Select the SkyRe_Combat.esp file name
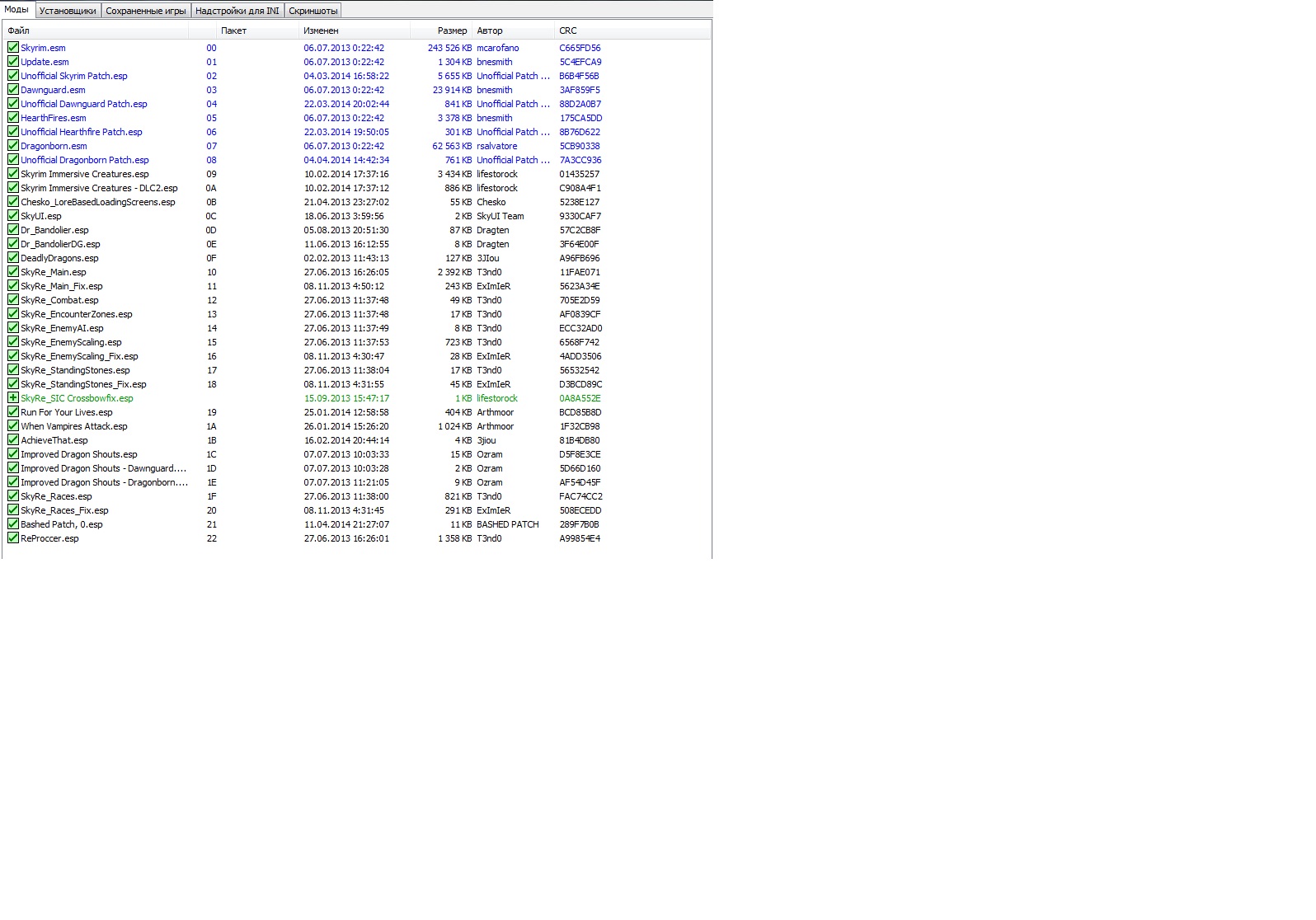Image resolution: width=1316 pixels, height=920 pixels. [x=59, y=300]
